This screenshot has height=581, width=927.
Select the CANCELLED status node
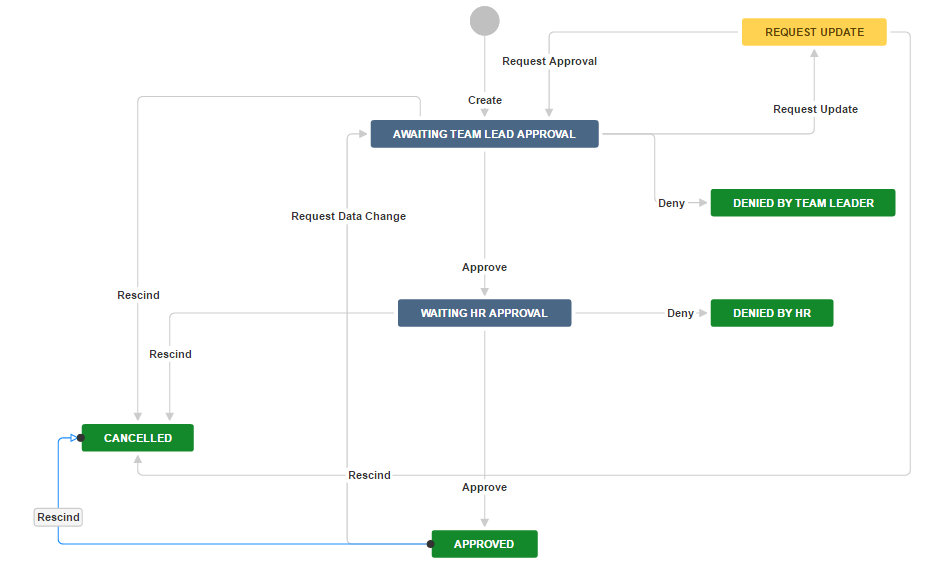[x=138, y=438]
